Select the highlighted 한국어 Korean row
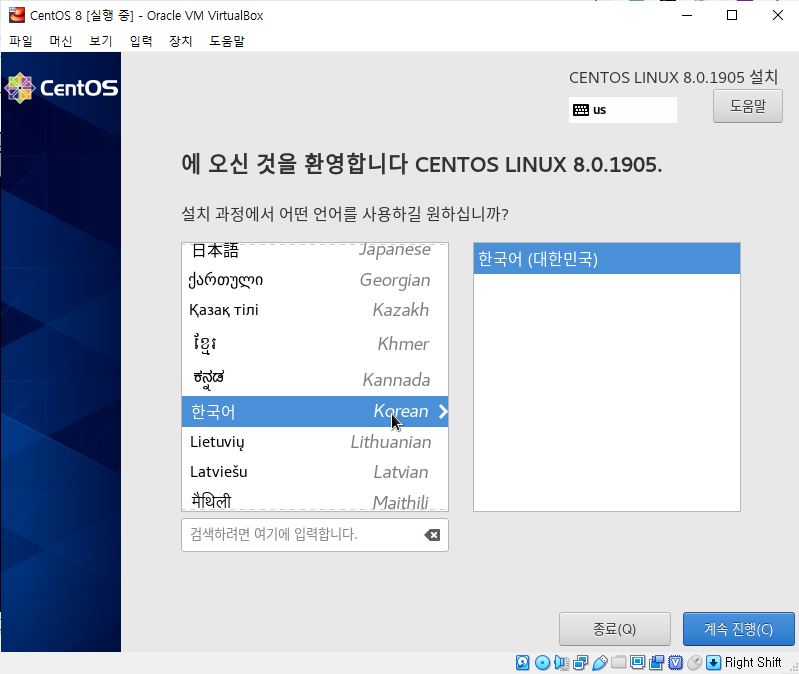 [x=315, y=412]
